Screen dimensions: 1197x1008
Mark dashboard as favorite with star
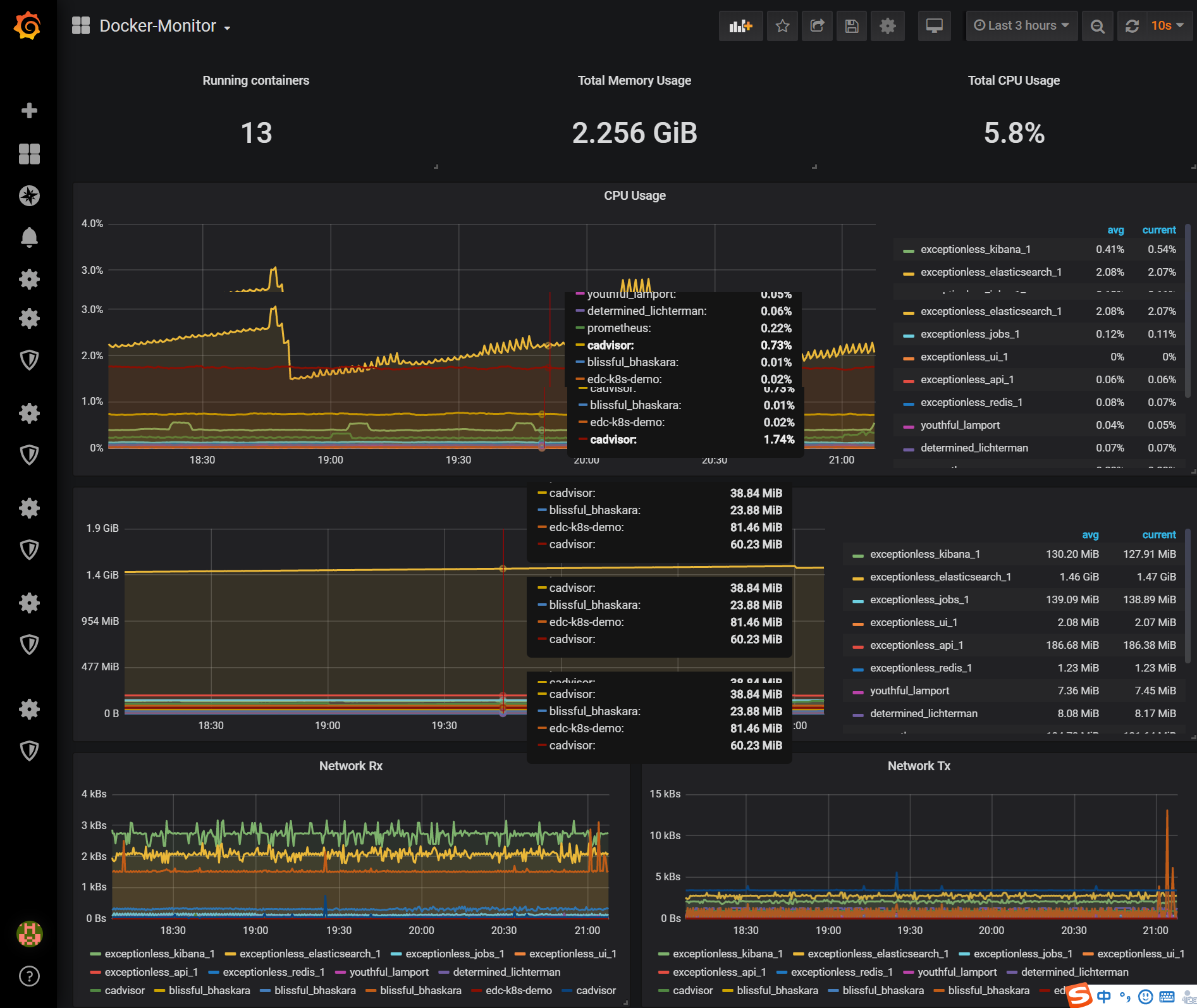pos(782,26)
